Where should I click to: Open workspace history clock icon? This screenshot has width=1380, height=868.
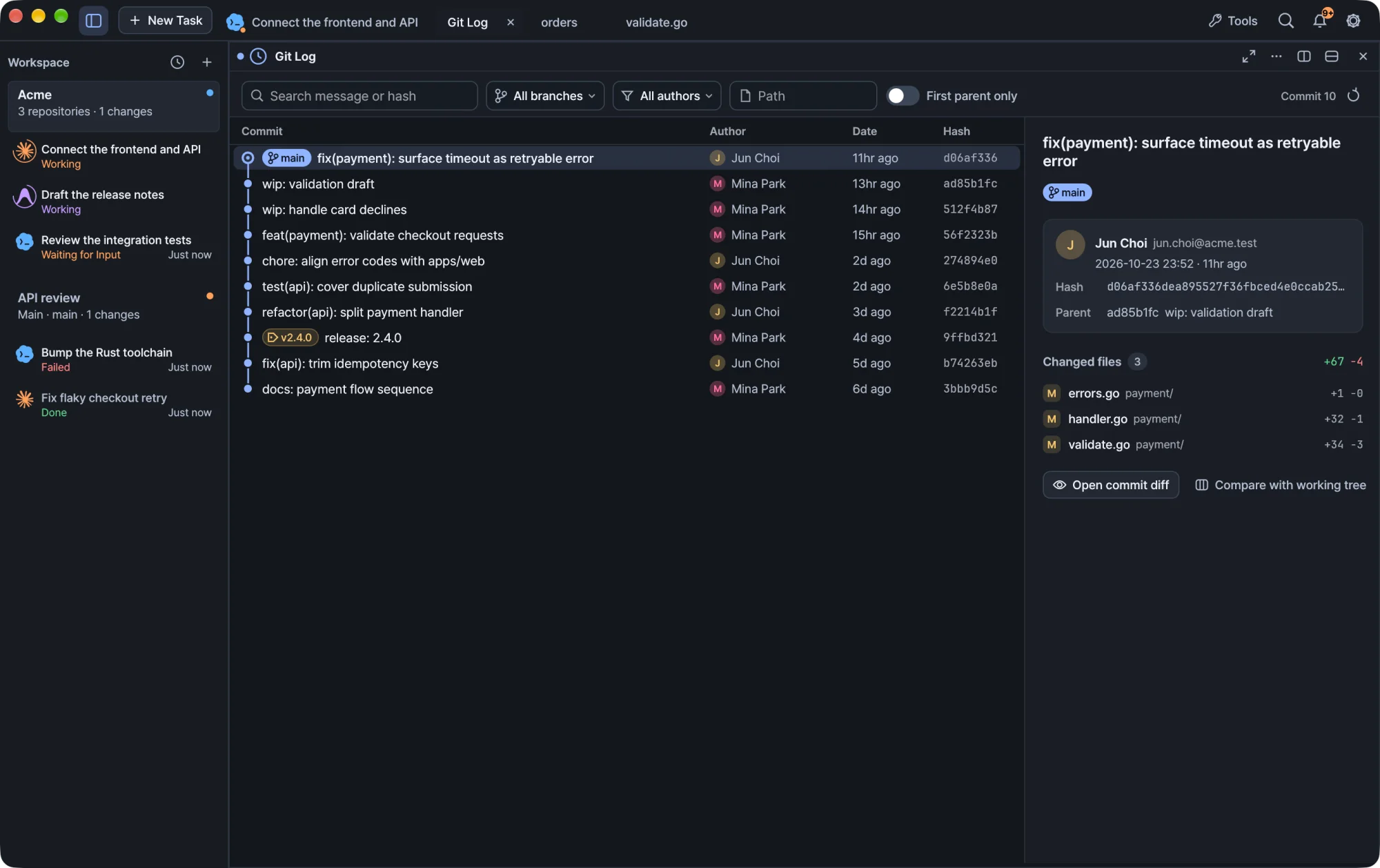[177, 62]
